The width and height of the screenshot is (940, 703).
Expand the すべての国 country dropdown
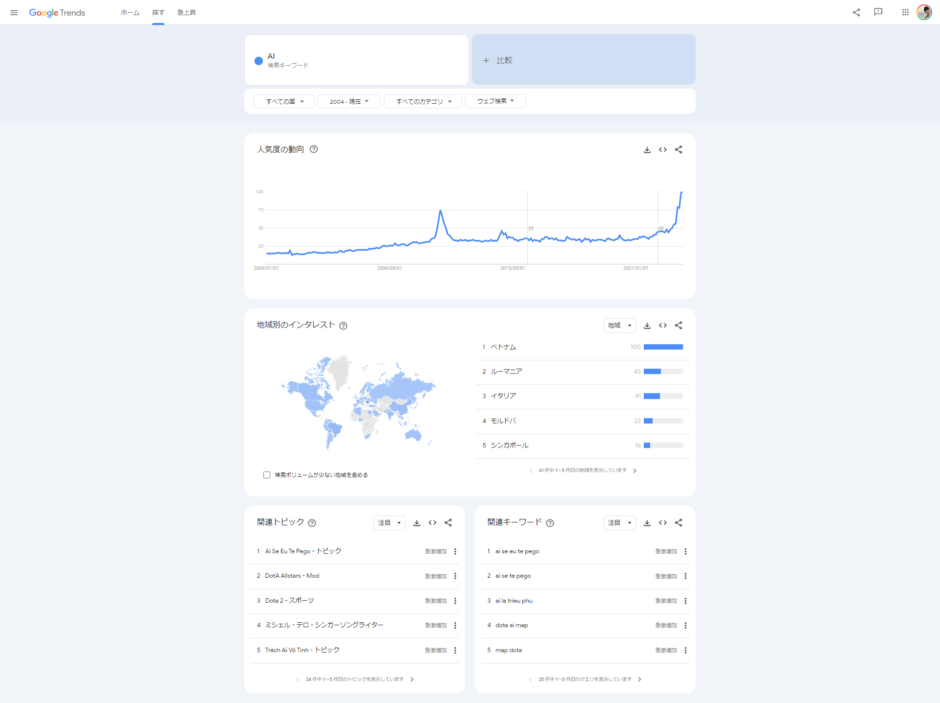click(284, 101)
